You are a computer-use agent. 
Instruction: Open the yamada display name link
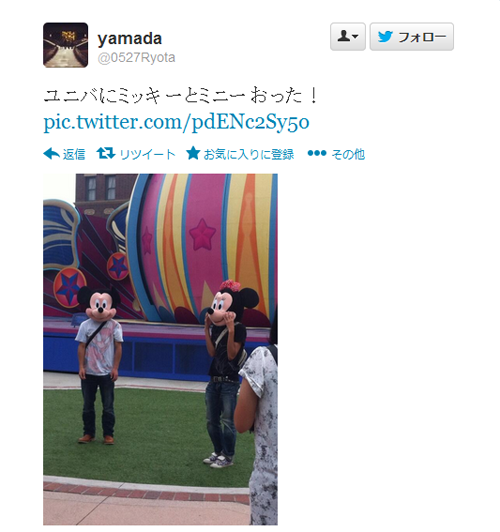130,38
